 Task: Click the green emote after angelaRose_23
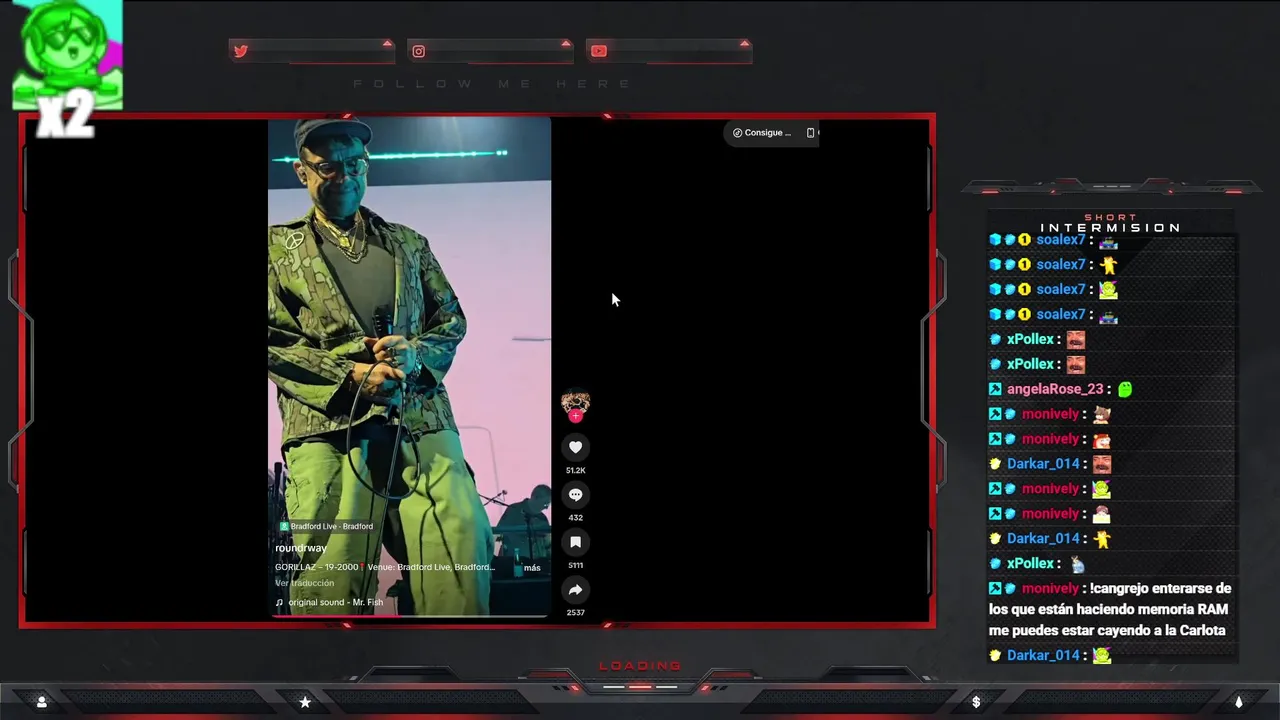tap(1125, 389)
